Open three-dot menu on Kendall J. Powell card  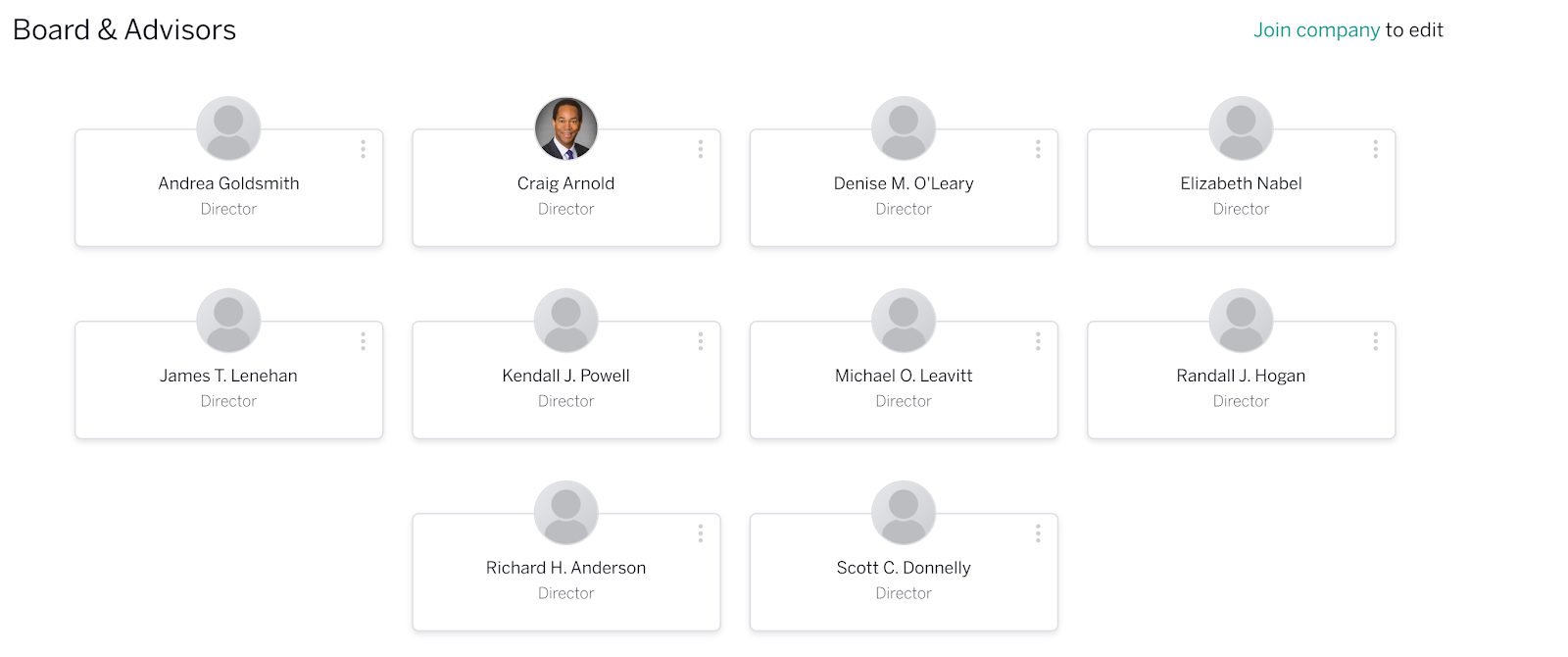(700, 341)
